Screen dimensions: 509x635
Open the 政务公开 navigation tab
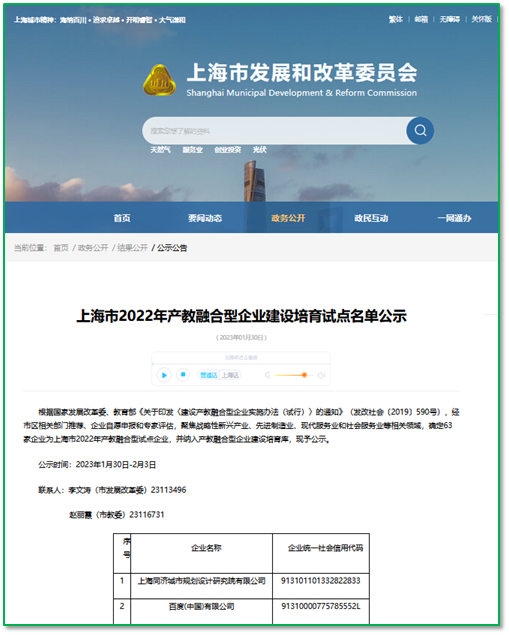click(x=288, y=218)
